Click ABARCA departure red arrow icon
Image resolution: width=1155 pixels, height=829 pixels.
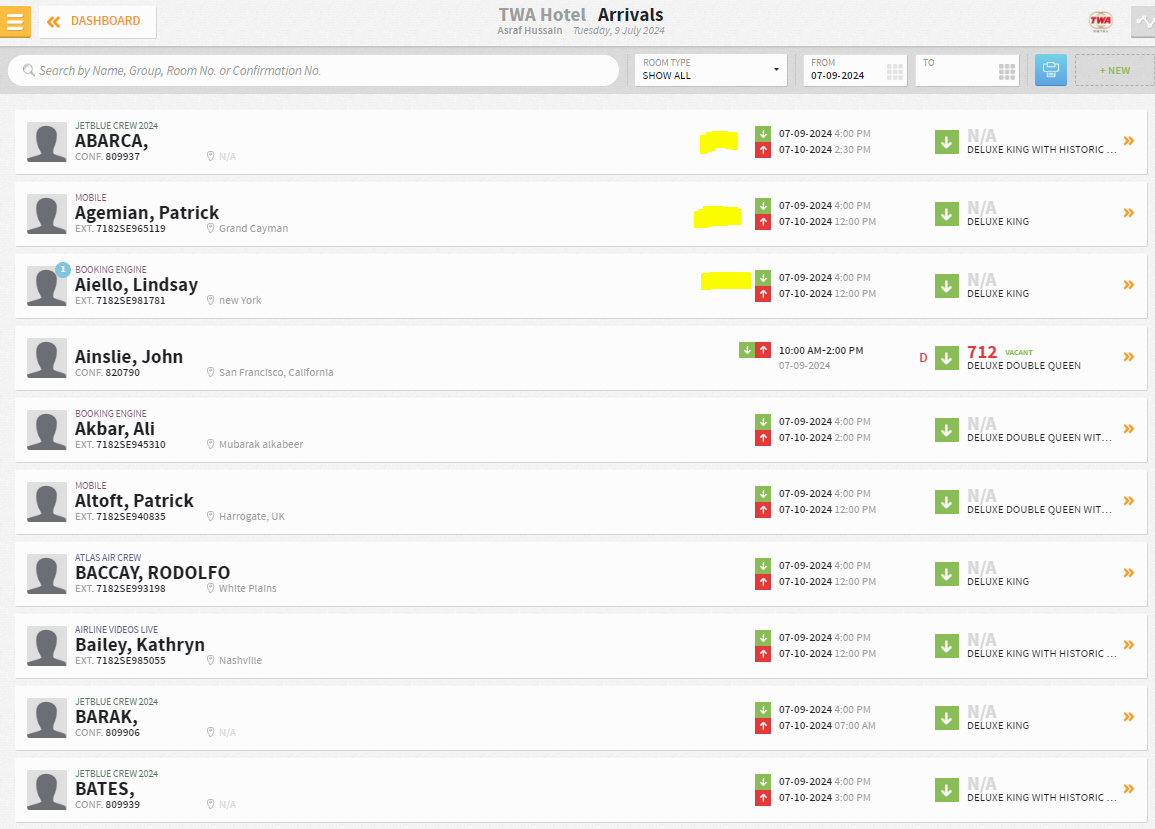tap(763, 150)
